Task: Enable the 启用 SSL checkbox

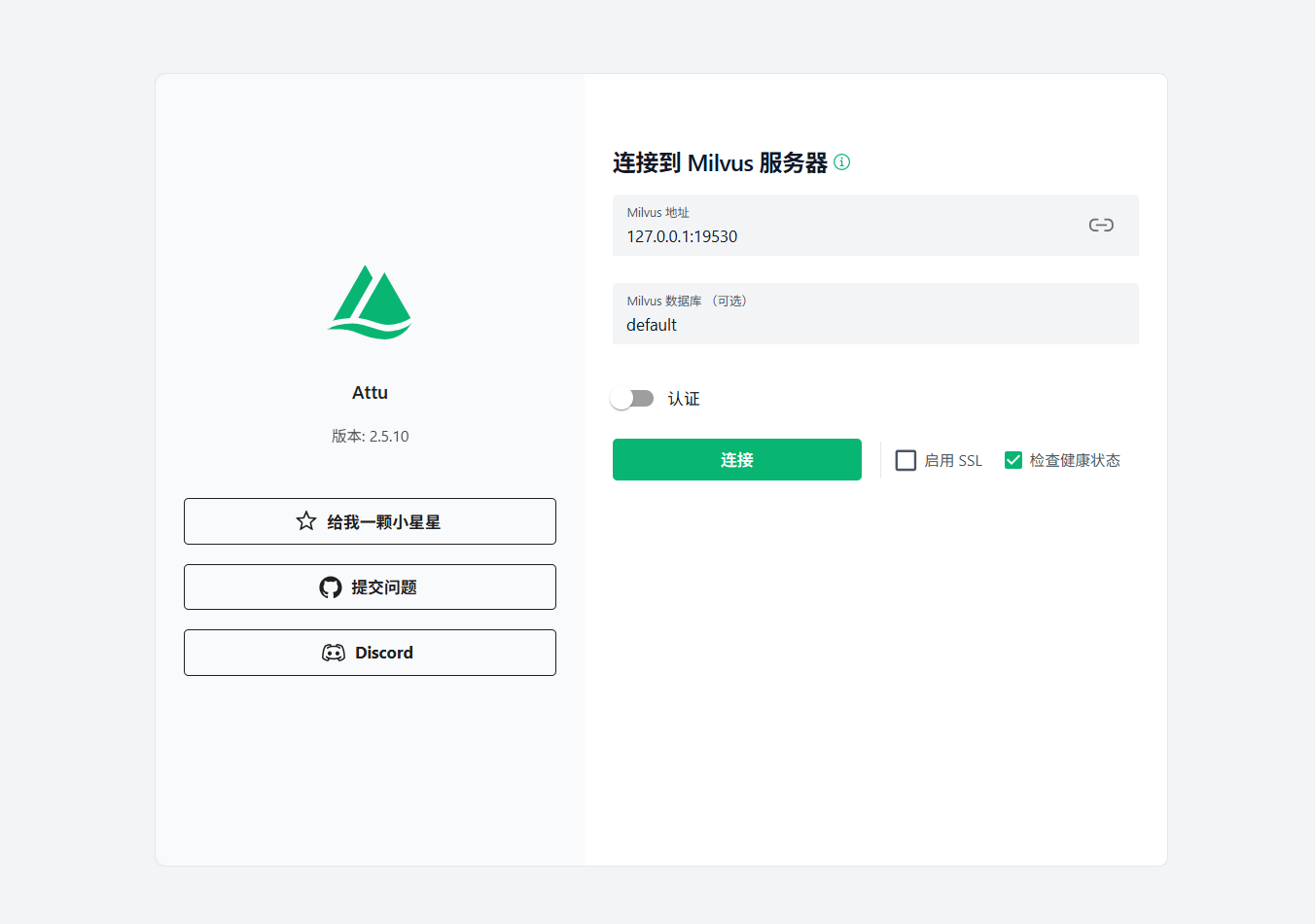Action: coord(906,460)
